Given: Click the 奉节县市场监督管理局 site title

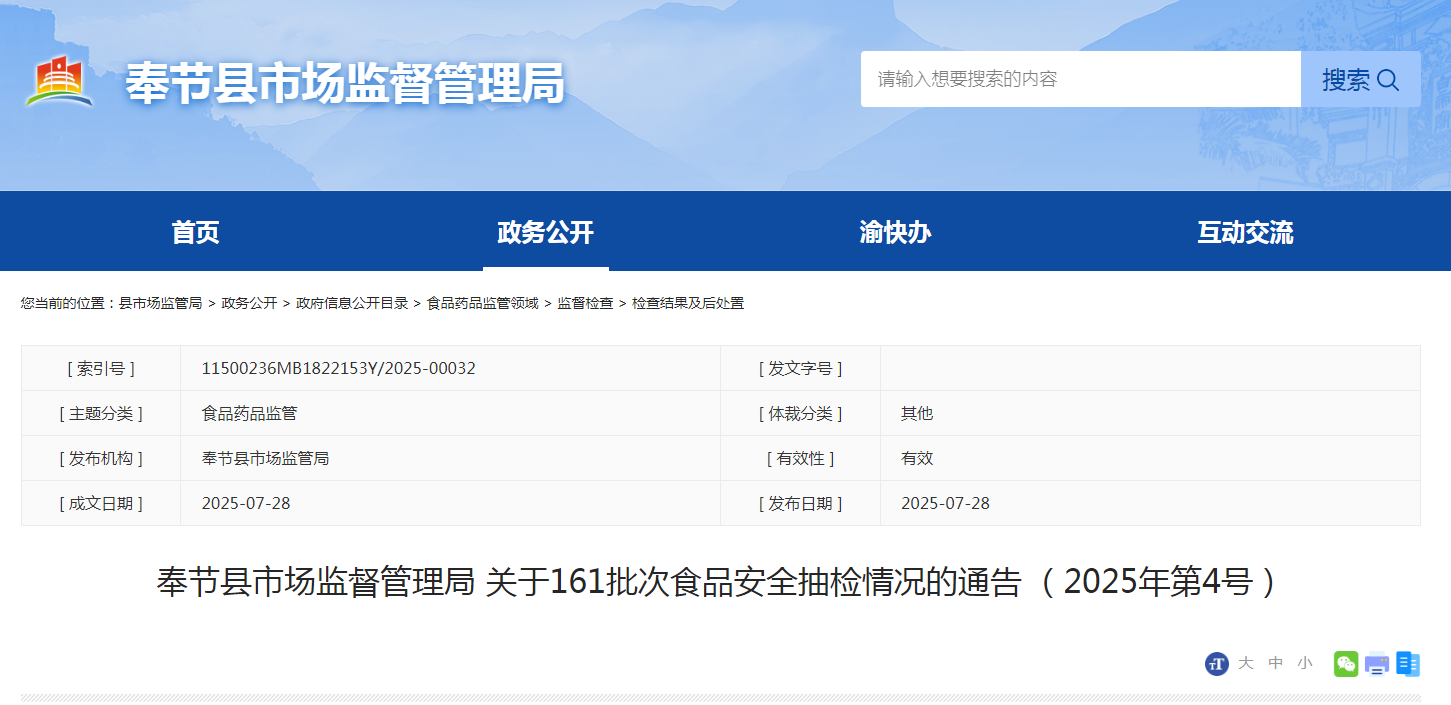Looking at the screenshot, I should 345,83.
